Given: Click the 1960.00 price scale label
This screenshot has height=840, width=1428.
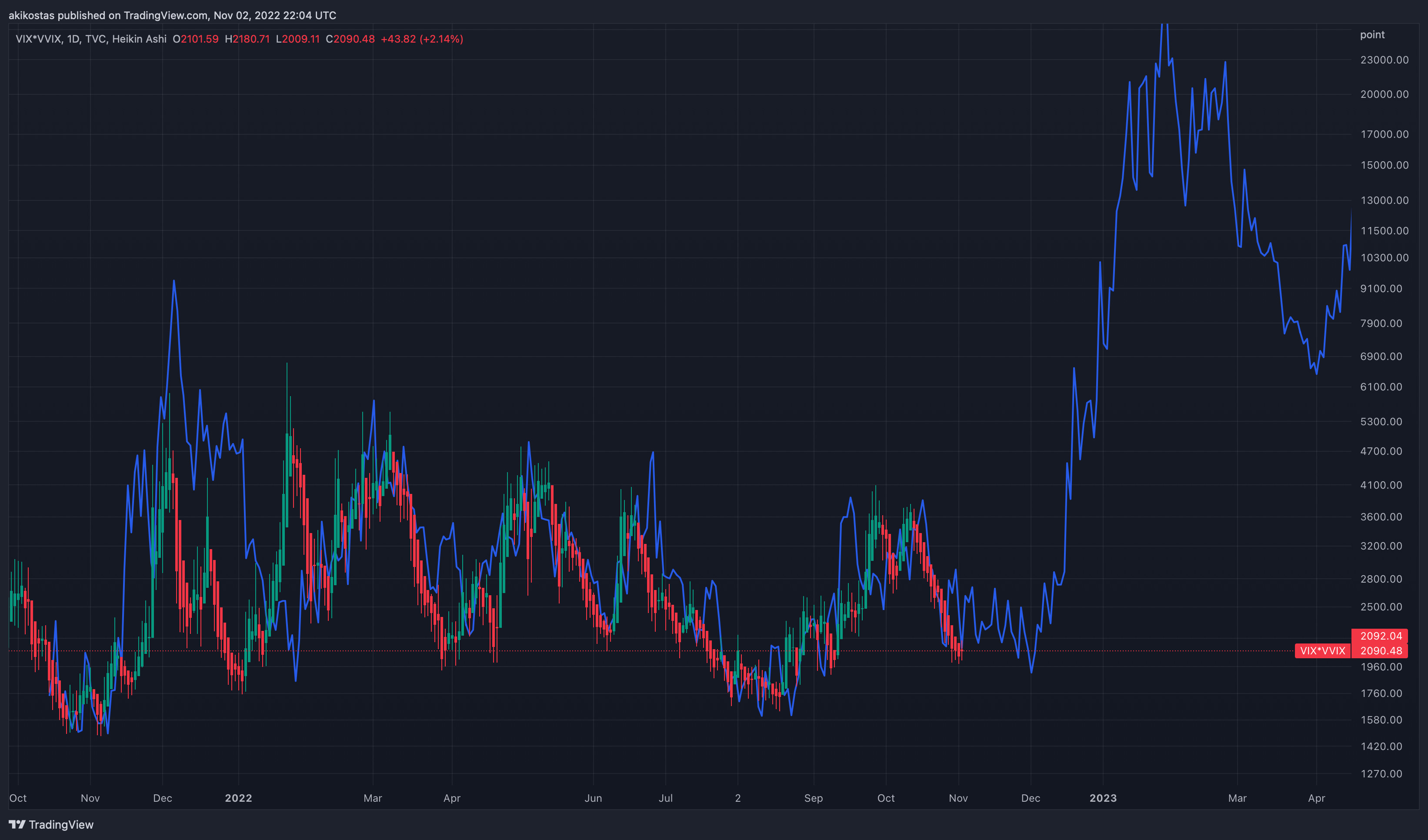Looking at the screenshot, I should pyautogui.click(x=1381, y=667).
